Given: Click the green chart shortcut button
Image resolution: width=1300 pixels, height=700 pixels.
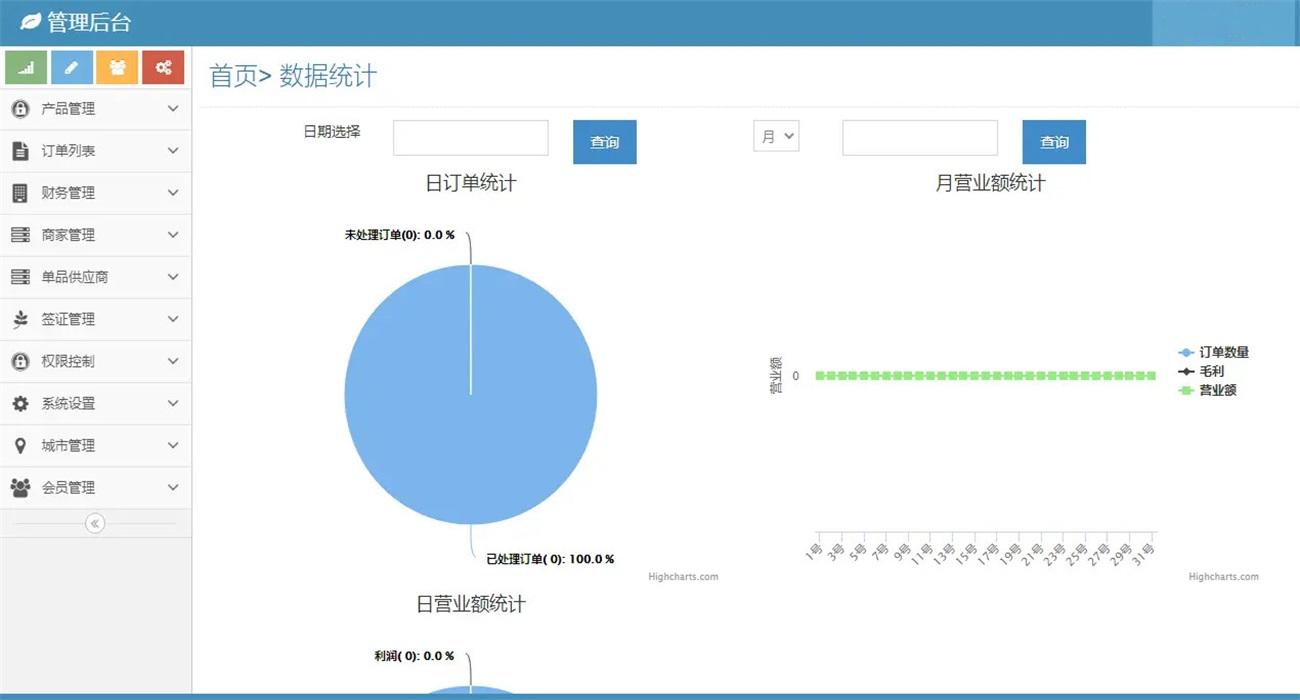Looking at the screenshot, I should point(26,67).
